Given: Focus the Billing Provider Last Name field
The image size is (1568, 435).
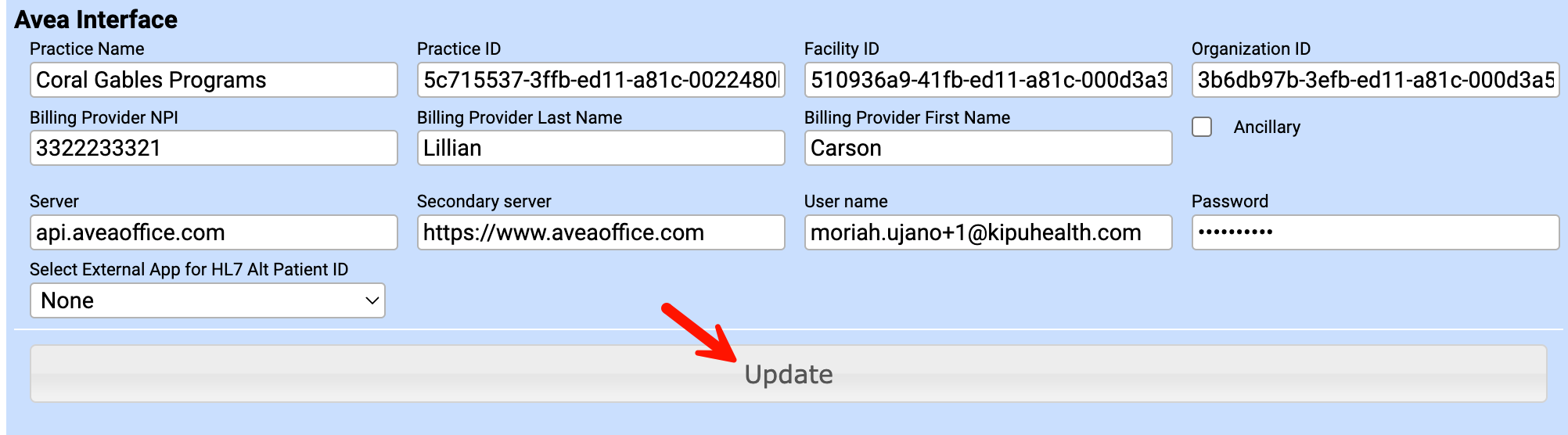Looking at the screenshot, I should pyautogui.click(x=600, y=148).
